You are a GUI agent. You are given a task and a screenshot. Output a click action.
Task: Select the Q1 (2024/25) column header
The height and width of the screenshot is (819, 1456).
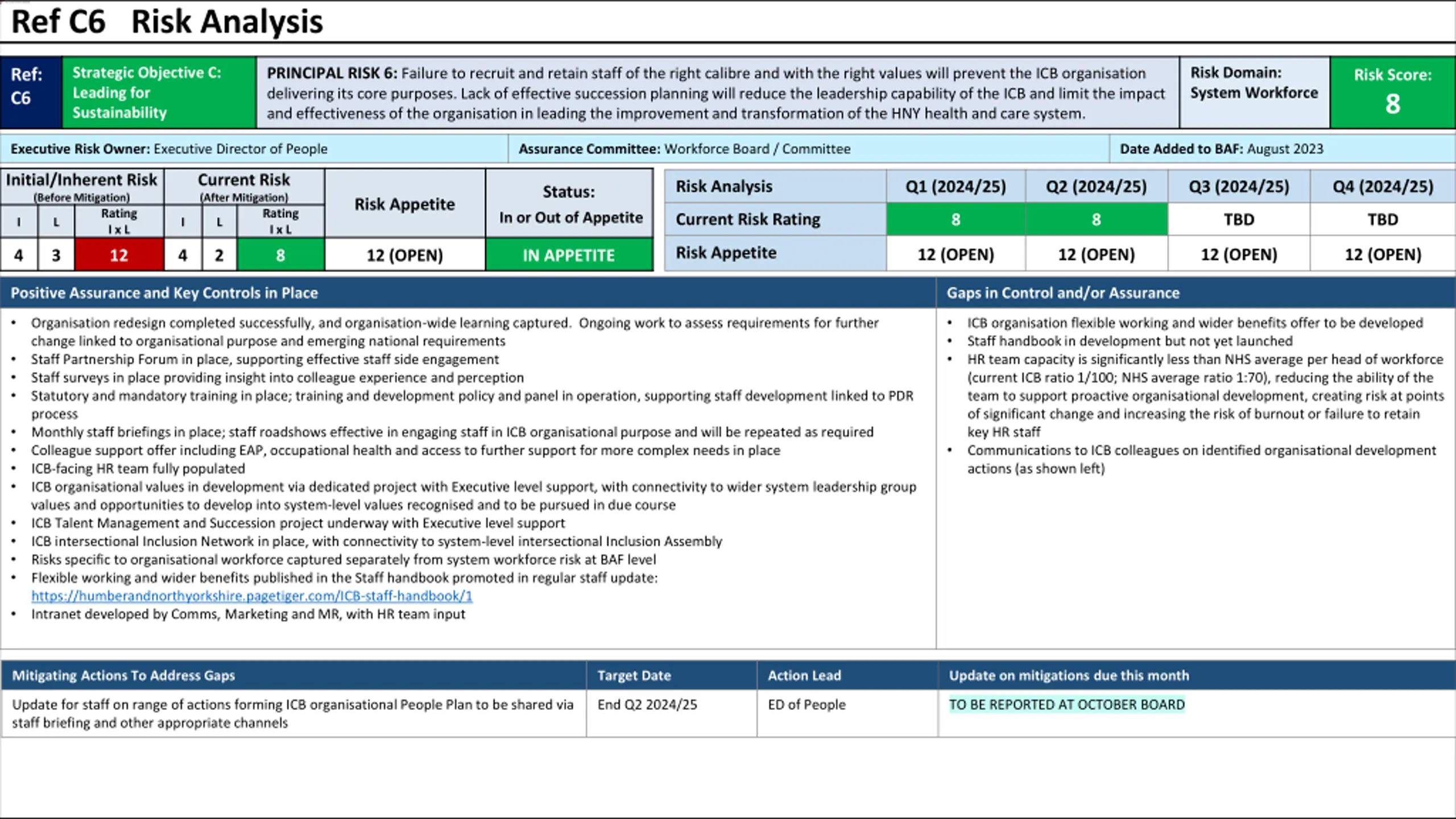coord(955,186)
